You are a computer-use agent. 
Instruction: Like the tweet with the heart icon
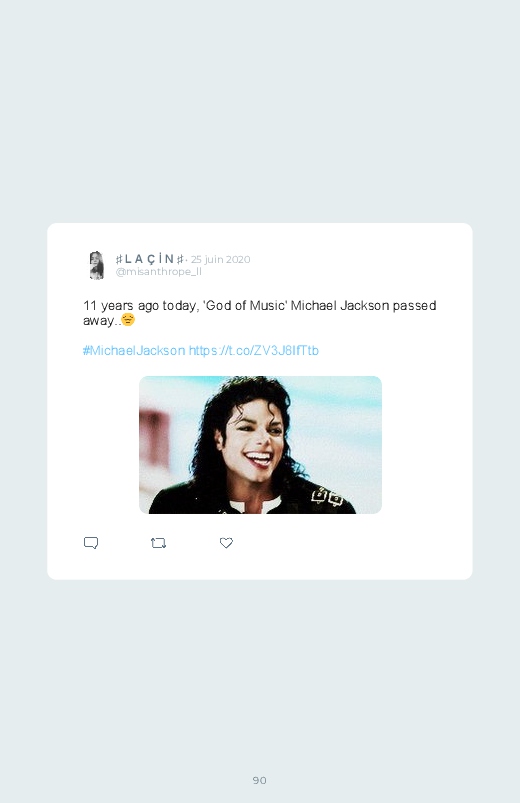pos(226,543)
